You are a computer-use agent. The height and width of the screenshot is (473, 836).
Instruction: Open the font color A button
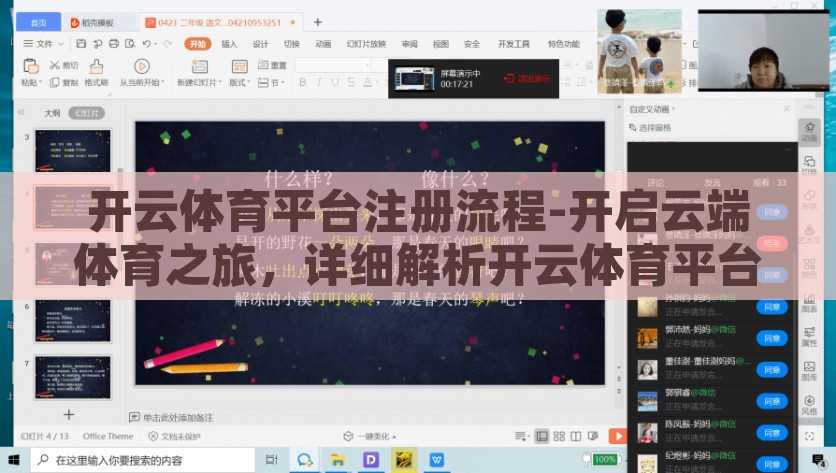point(367,82)
